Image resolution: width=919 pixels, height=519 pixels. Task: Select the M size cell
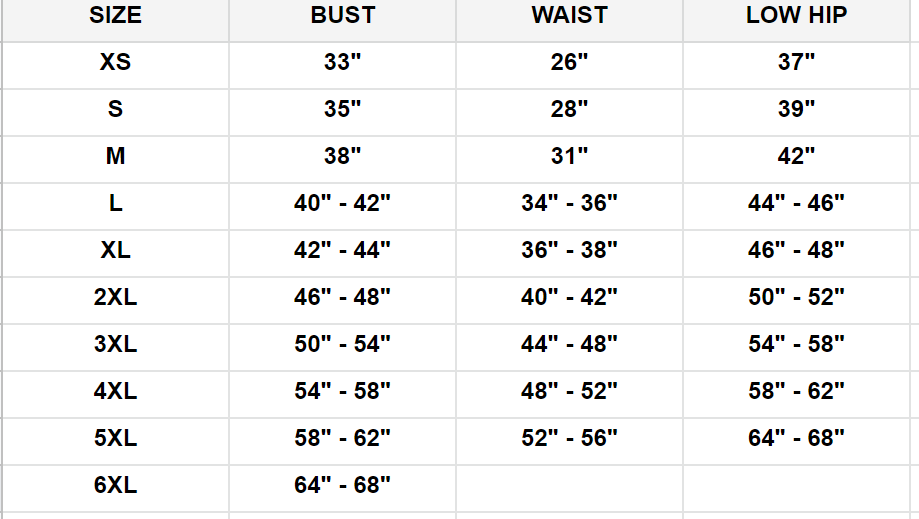[x=115, y=156]
